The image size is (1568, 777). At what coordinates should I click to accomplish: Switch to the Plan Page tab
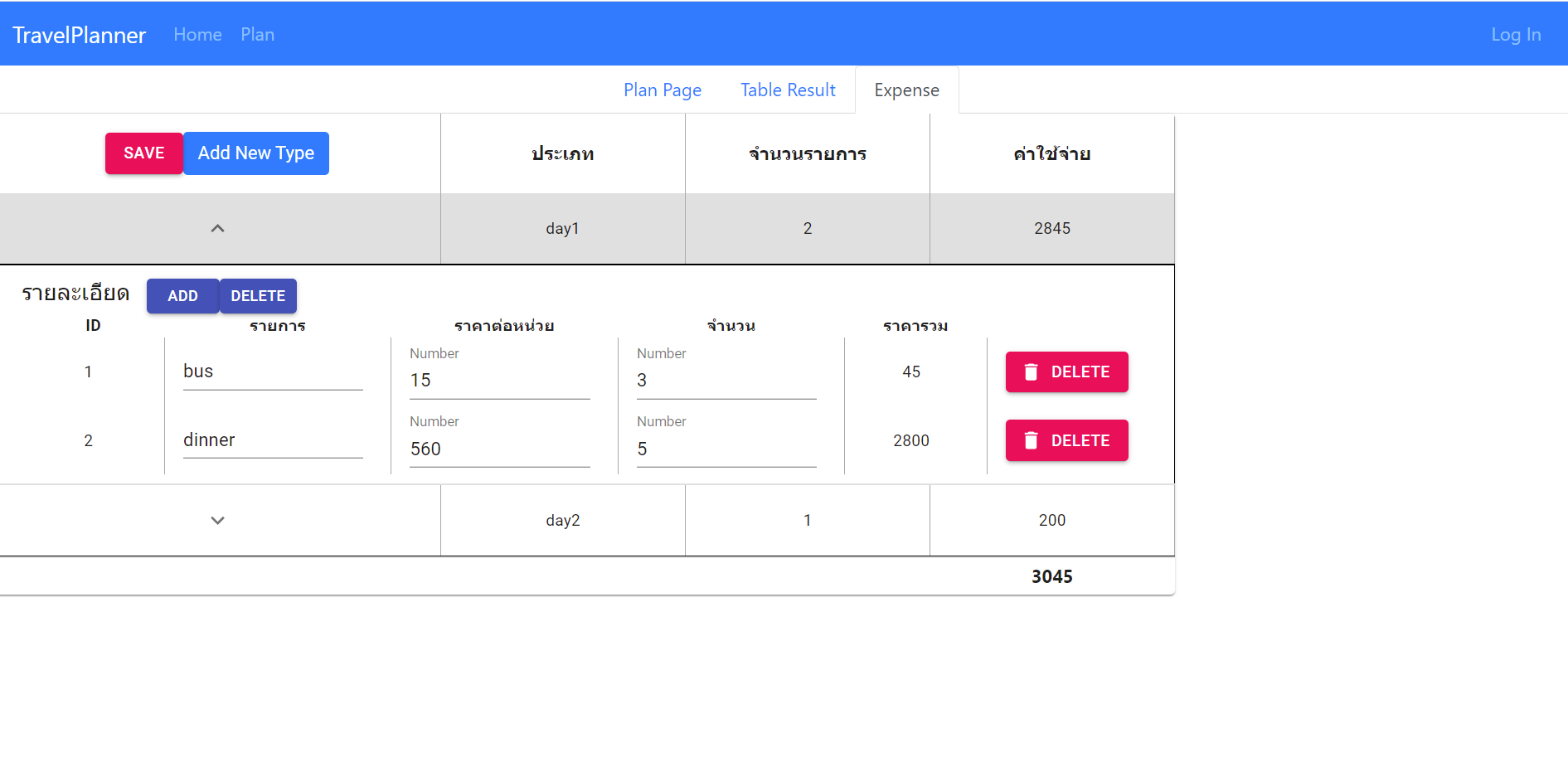662,90
